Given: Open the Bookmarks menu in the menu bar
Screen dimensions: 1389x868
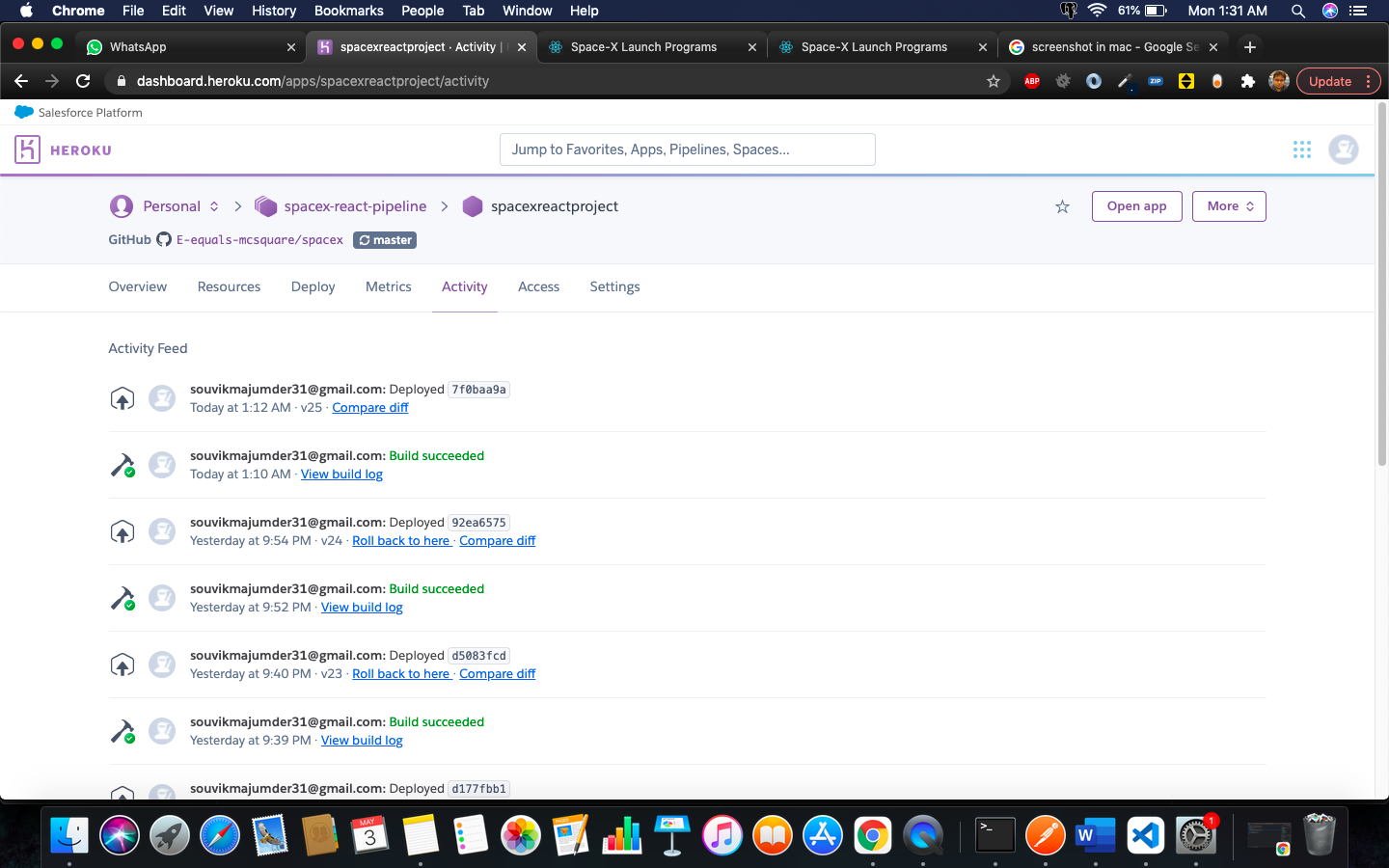Looking at the screenshot, I should [349, 11].
